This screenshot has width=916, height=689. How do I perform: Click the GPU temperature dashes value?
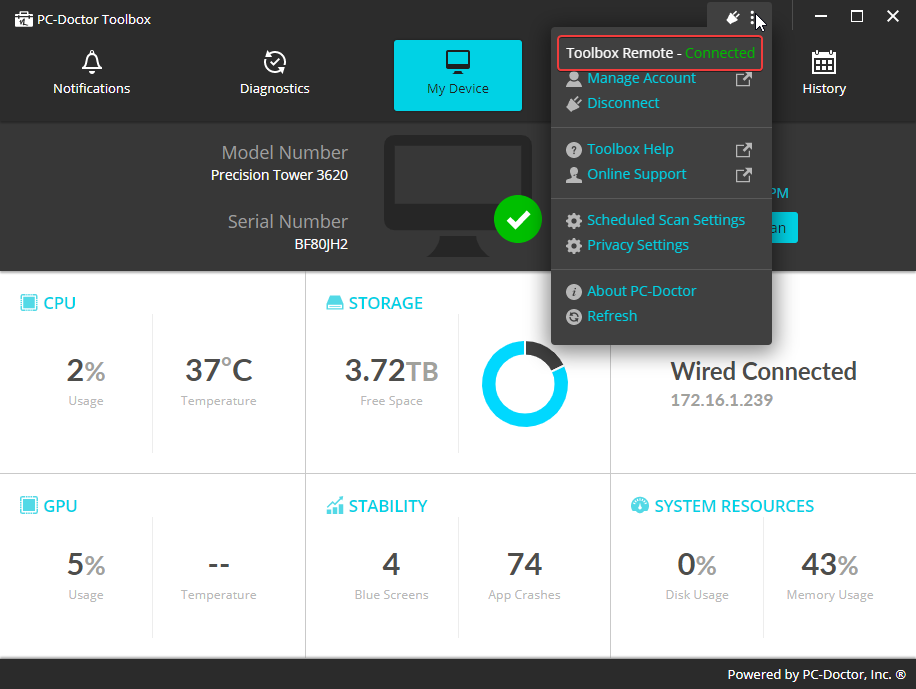tap(218, 565)
